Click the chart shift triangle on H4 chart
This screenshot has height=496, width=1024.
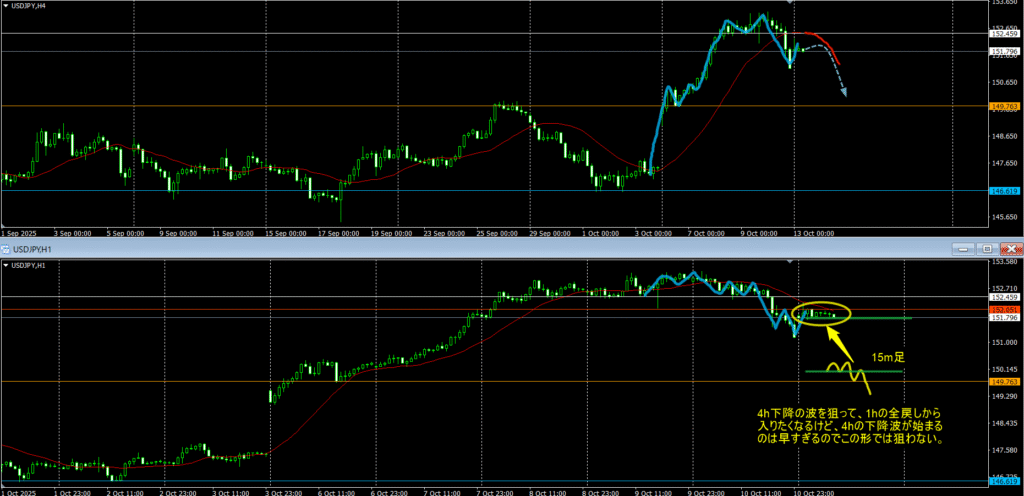(791, 3)
